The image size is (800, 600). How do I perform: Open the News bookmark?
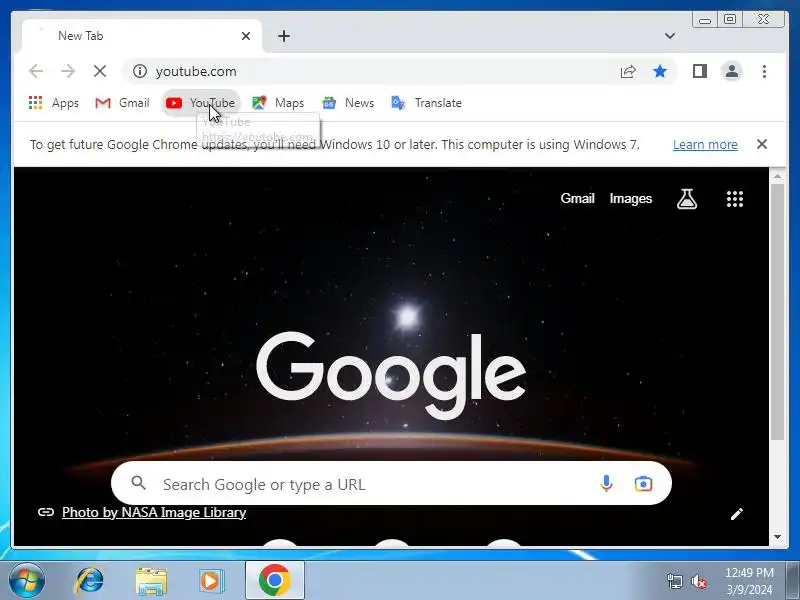coord(348,103)
